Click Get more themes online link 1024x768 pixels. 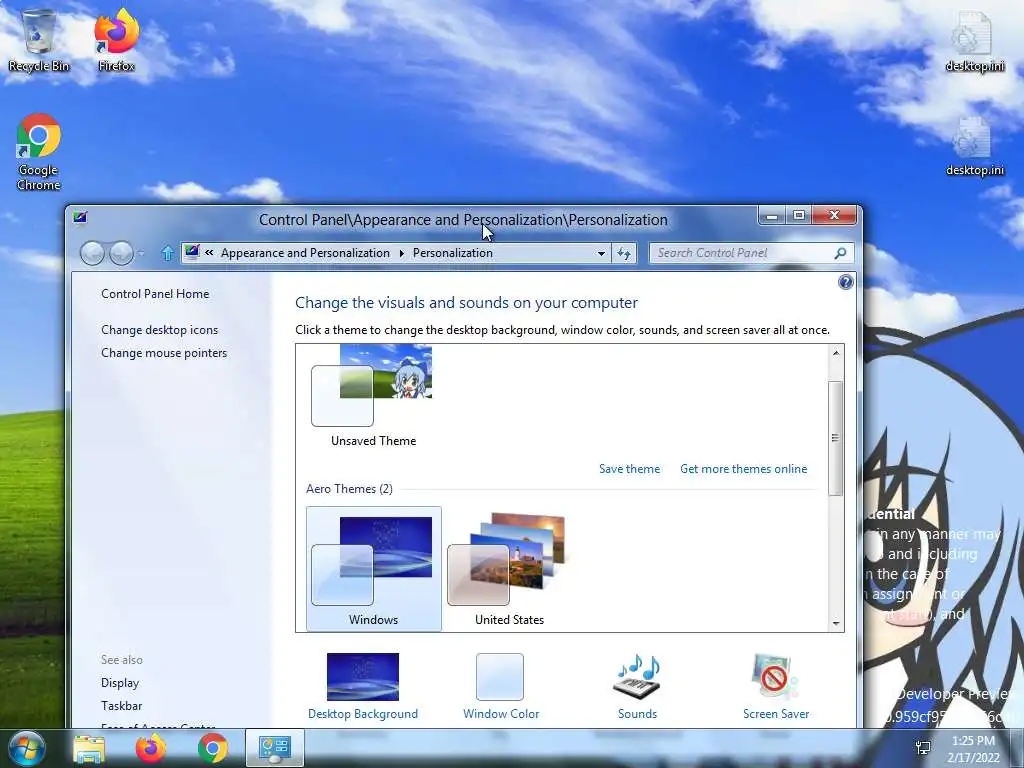click(x=743, y=469)
